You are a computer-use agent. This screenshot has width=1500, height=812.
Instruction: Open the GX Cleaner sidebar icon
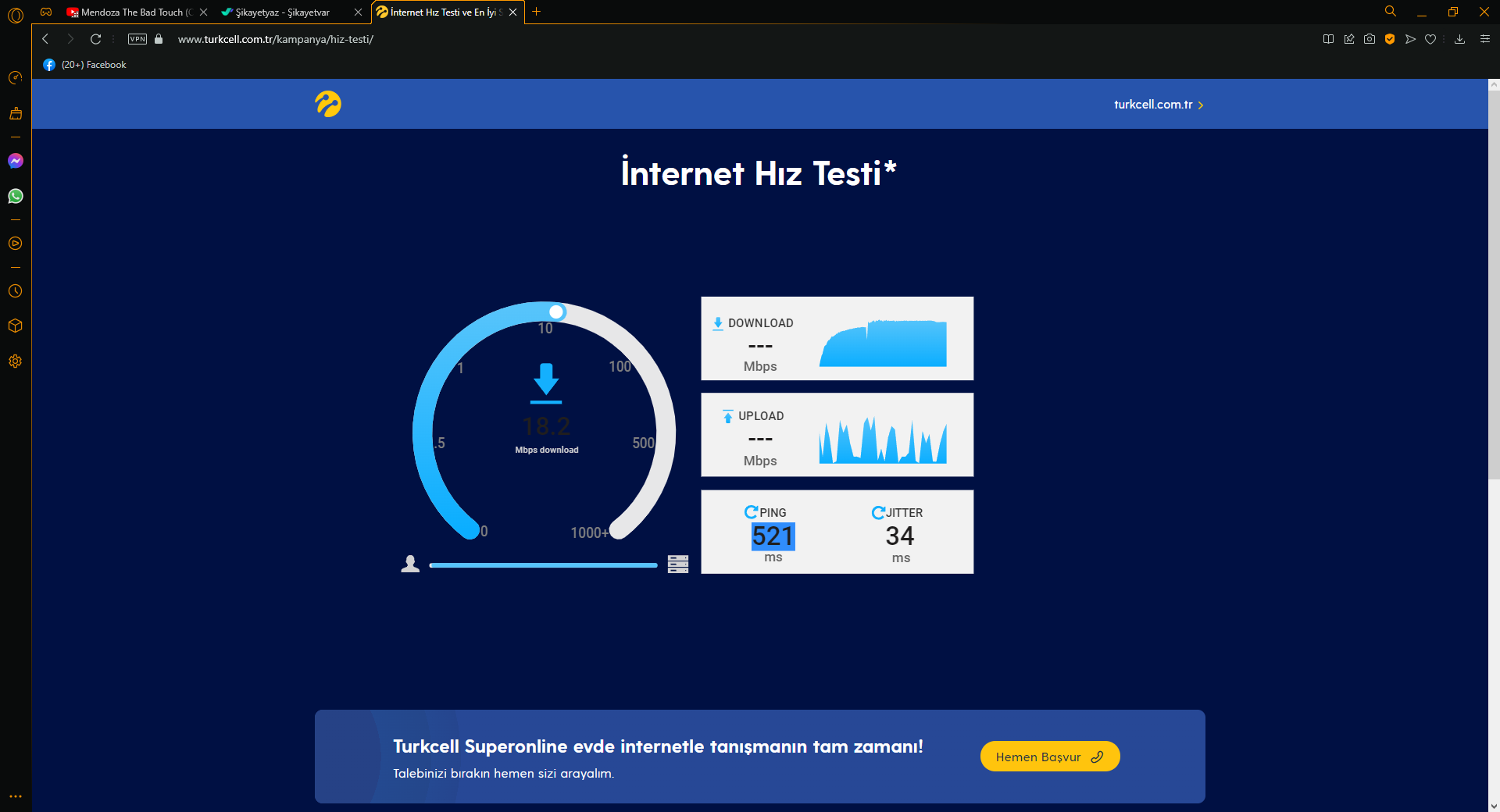click(16, 113)
